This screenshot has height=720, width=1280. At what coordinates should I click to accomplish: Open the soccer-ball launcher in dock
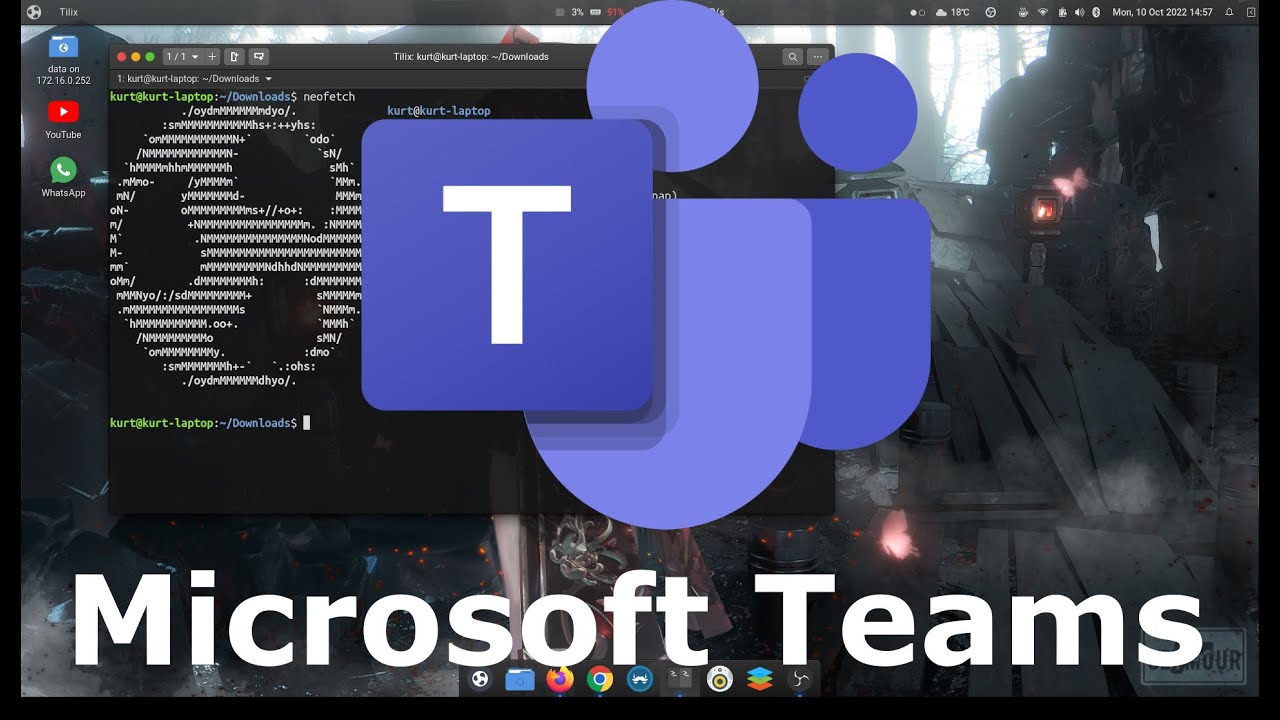coord(480,680)
